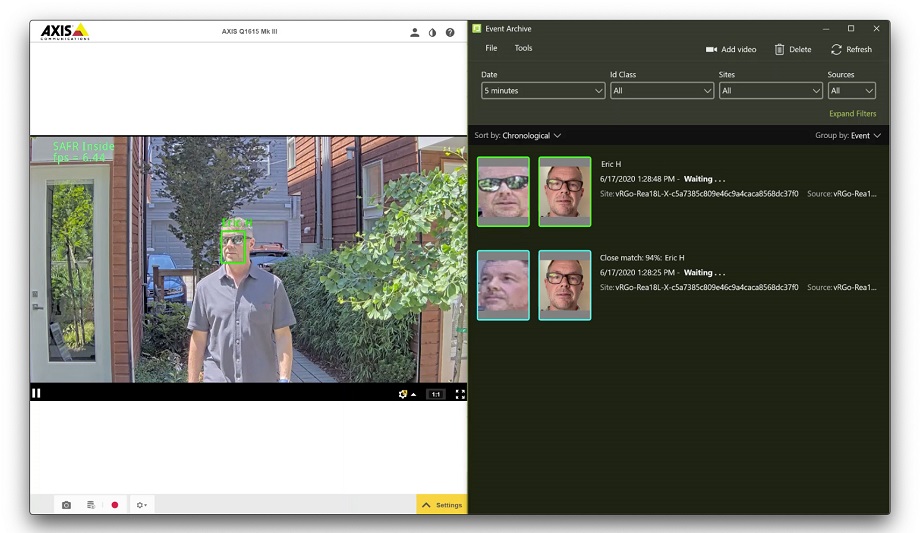This screenshot has width=920, height=533.
Task: Open the user account icon in AXIS header
Action: pyautogui.click(x=414, y=32)
